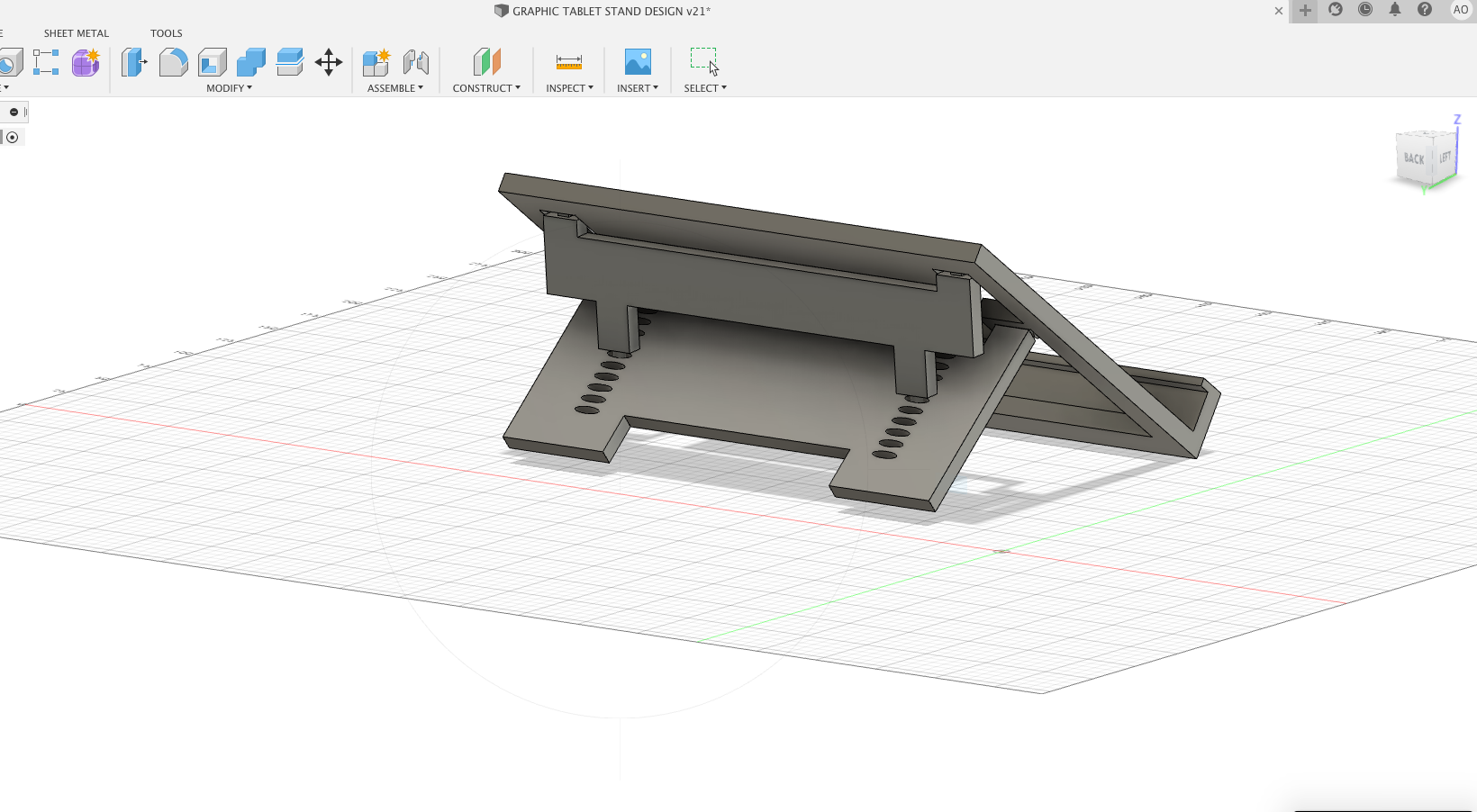Open the CONSTRUCT dropdown menu

[x=486, y=88]
